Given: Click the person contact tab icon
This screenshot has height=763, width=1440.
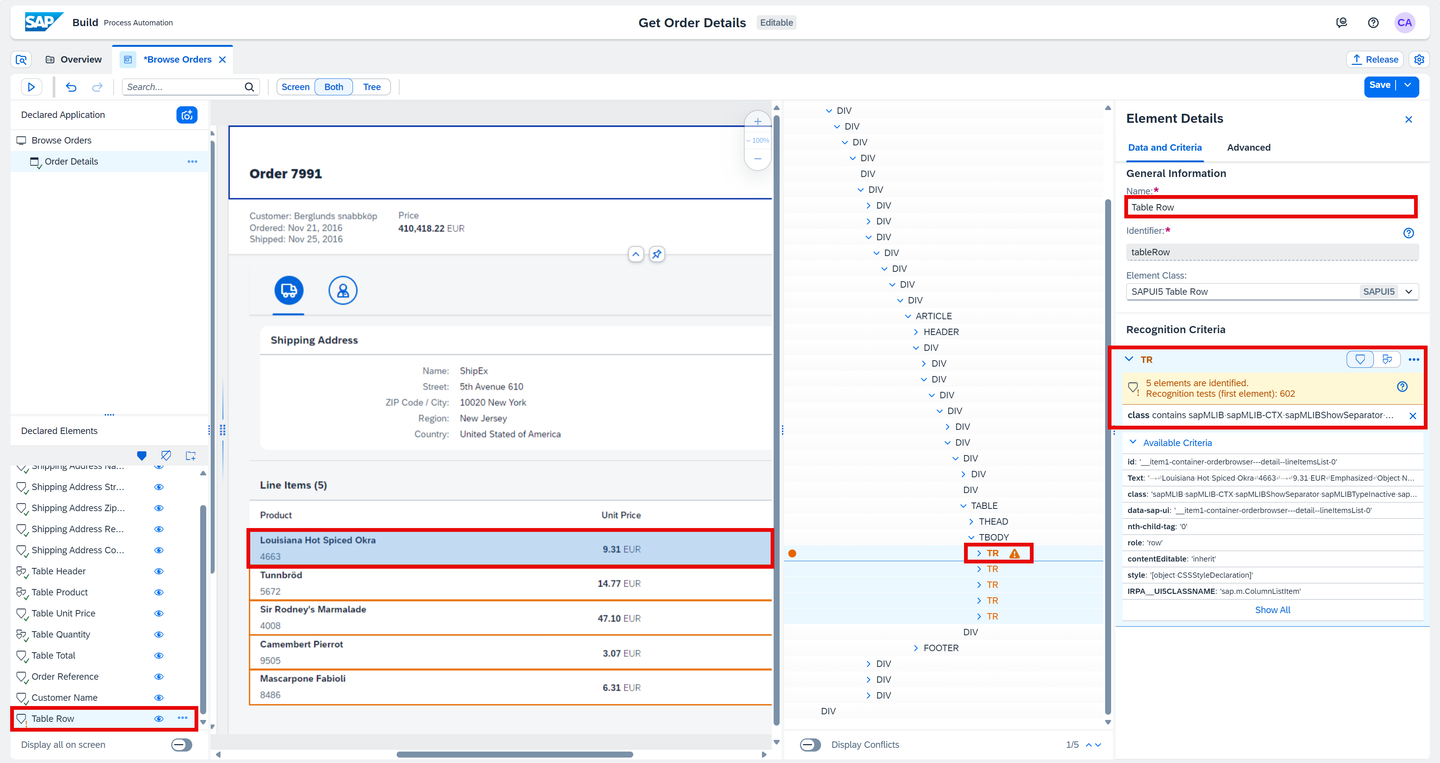Looking at the screenshot, I should [x=343, y=291].
